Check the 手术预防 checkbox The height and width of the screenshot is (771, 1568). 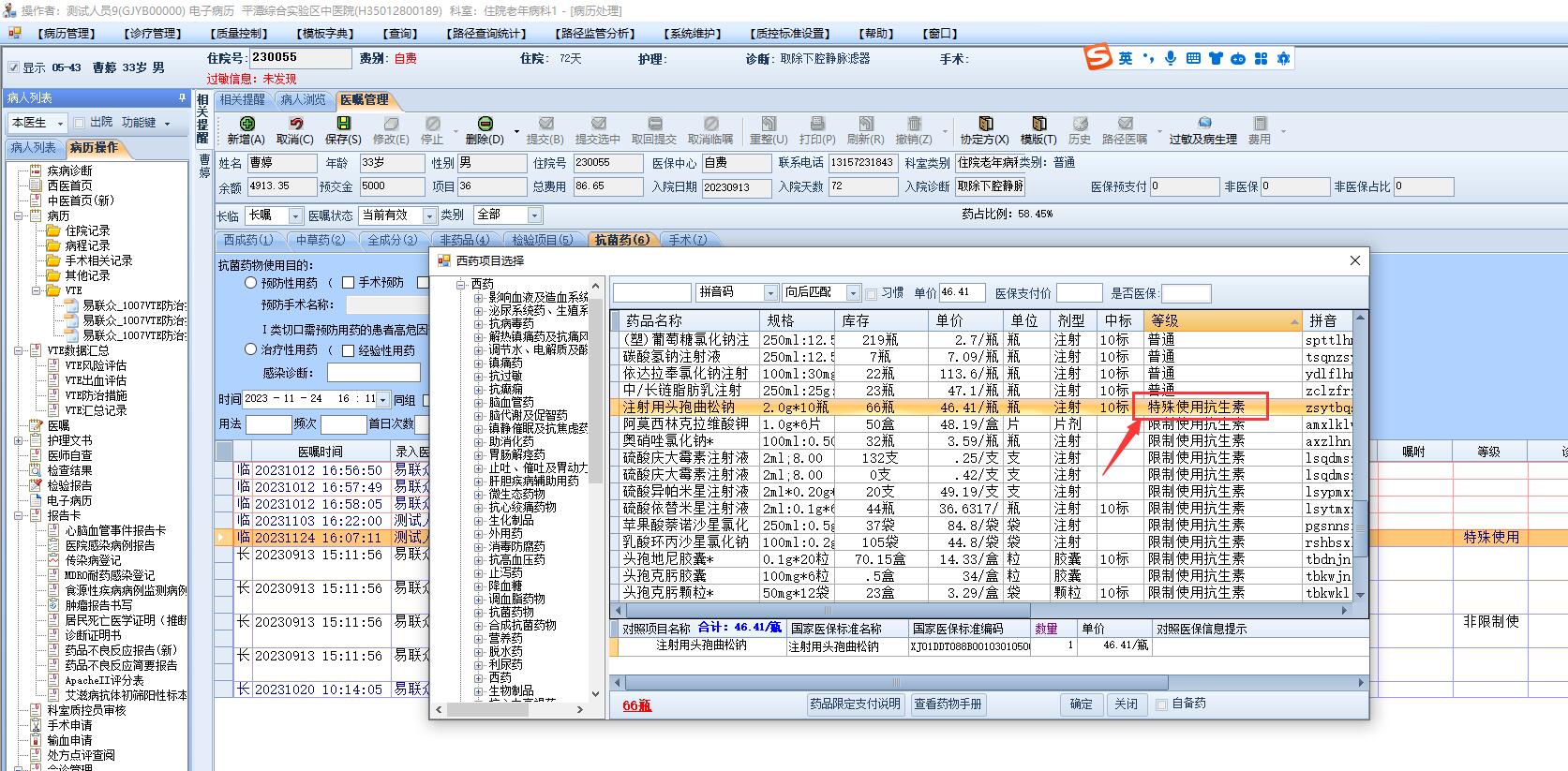tap(348, 282)
